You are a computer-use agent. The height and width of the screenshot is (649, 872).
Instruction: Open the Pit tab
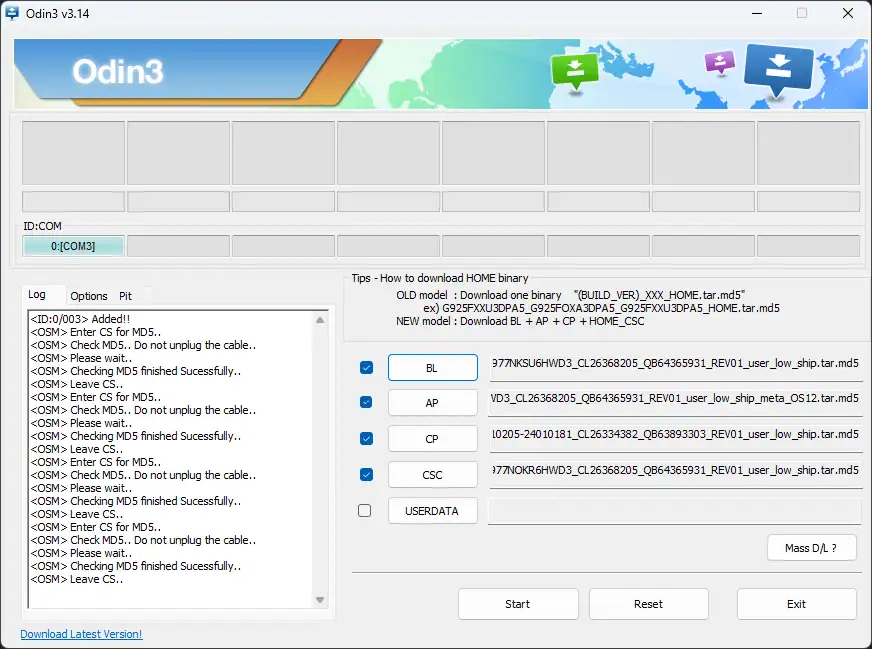(x=125, y=296)
